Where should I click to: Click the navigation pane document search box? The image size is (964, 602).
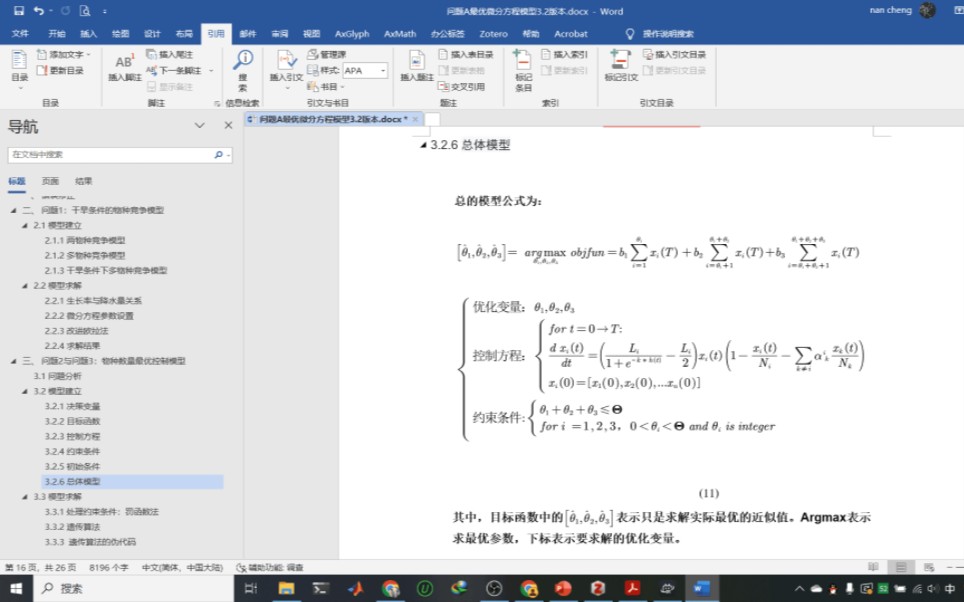(110, 156)
